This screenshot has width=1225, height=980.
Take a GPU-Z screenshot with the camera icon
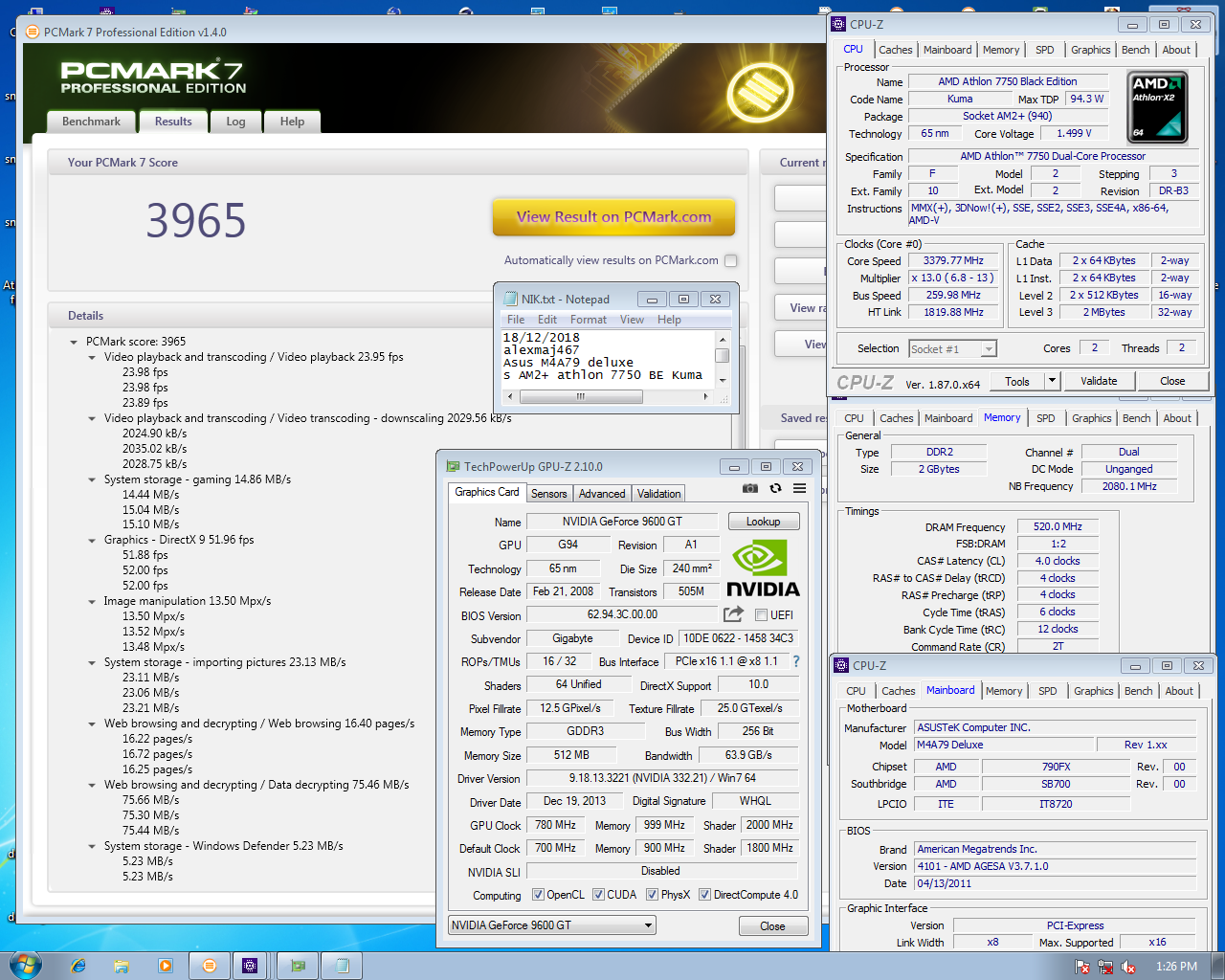[750, 488]
